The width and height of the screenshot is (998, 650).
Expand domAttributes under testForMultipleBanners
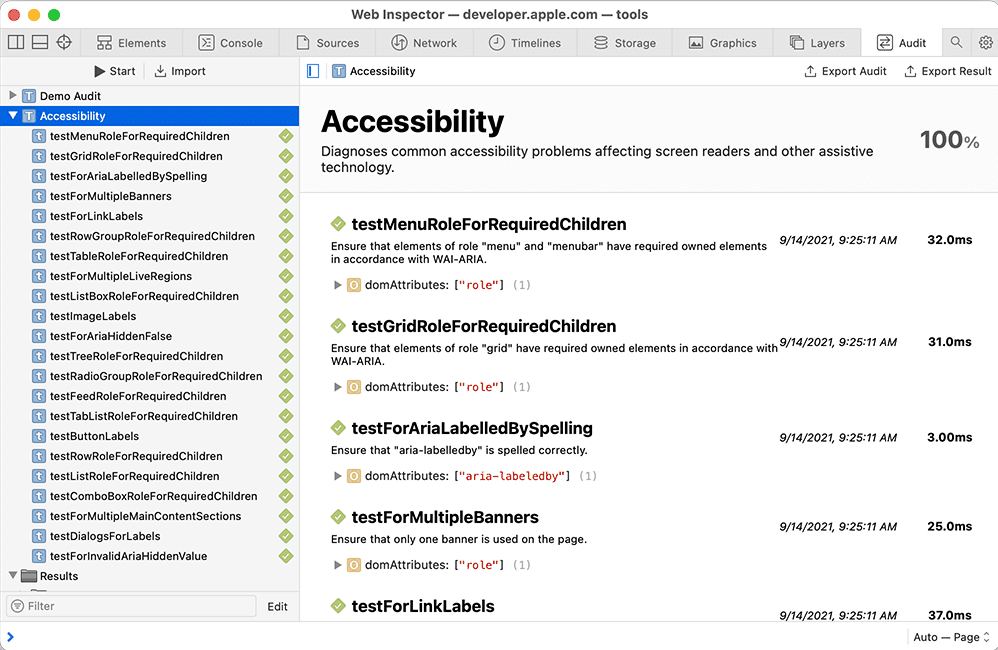click(338, 565)
